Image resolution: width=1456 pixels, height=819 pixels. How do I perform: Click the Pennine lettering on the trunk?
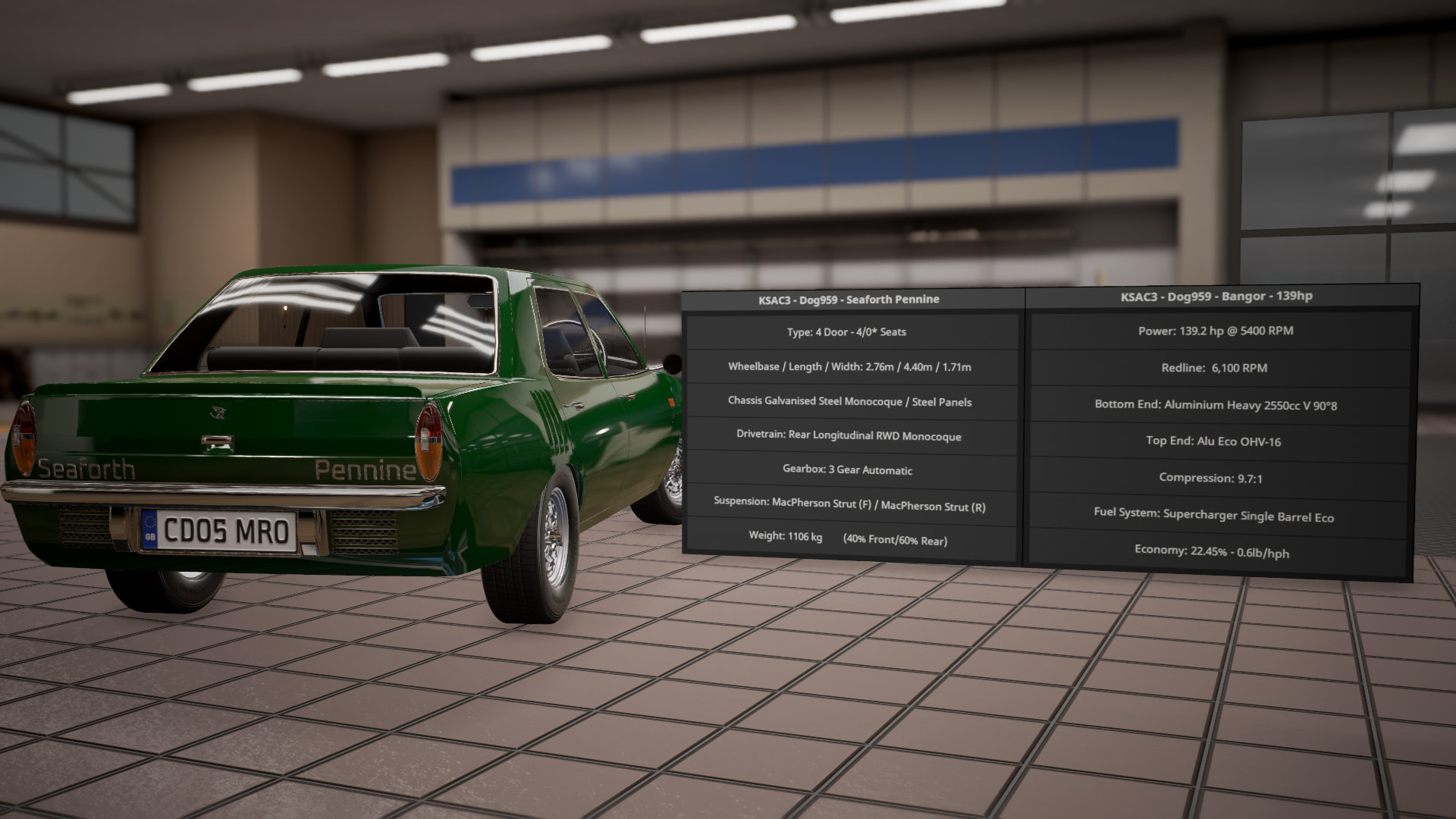pyautogui.click(x=365, y=470)
